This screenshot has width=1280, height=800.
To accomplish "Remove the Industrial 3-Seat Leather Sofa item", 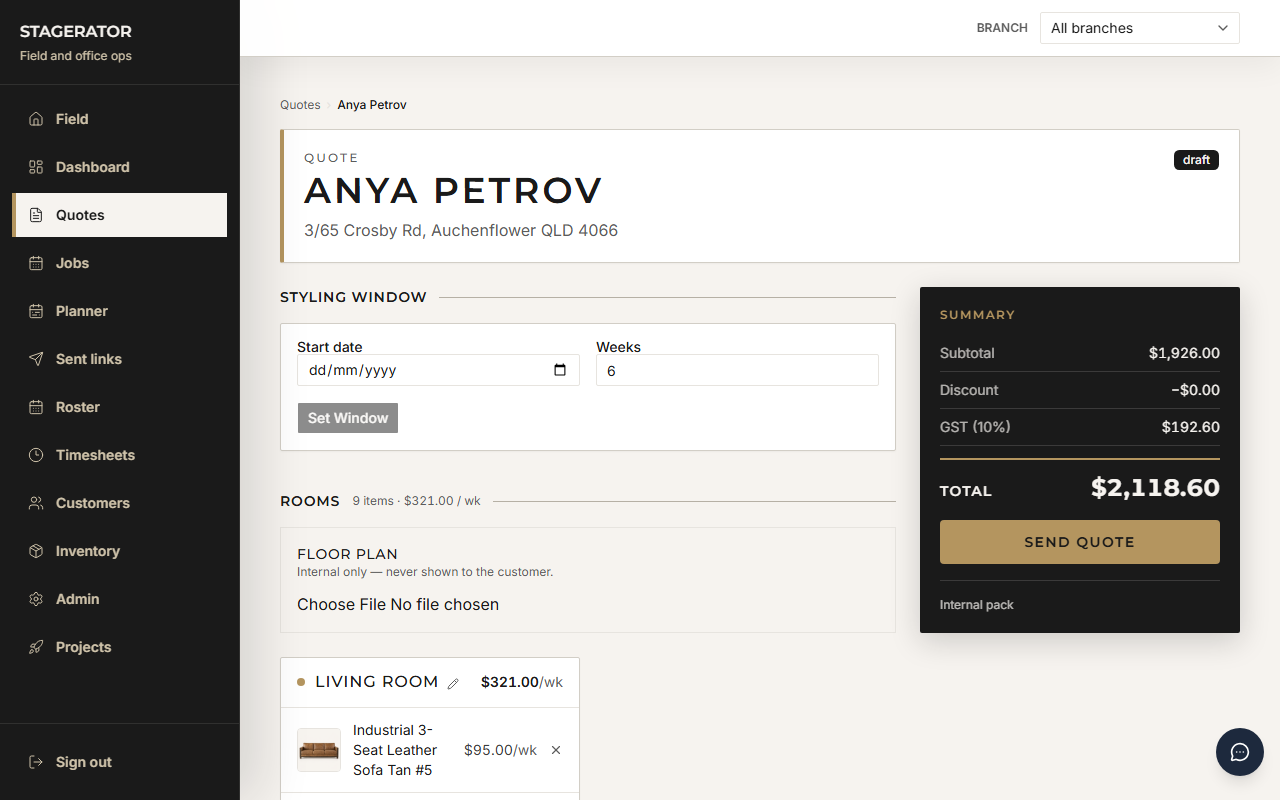I will click(556, 750).
